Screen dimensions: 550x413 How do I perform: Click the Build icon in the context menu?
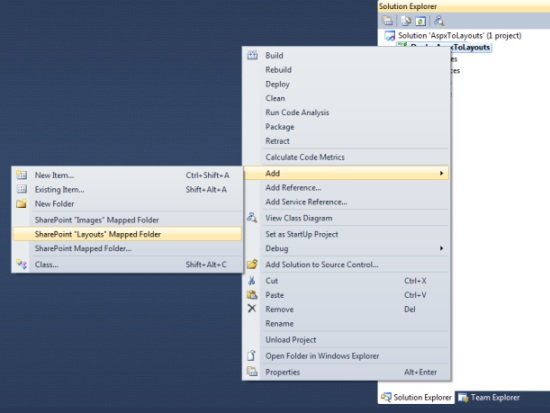pos(252,55)
